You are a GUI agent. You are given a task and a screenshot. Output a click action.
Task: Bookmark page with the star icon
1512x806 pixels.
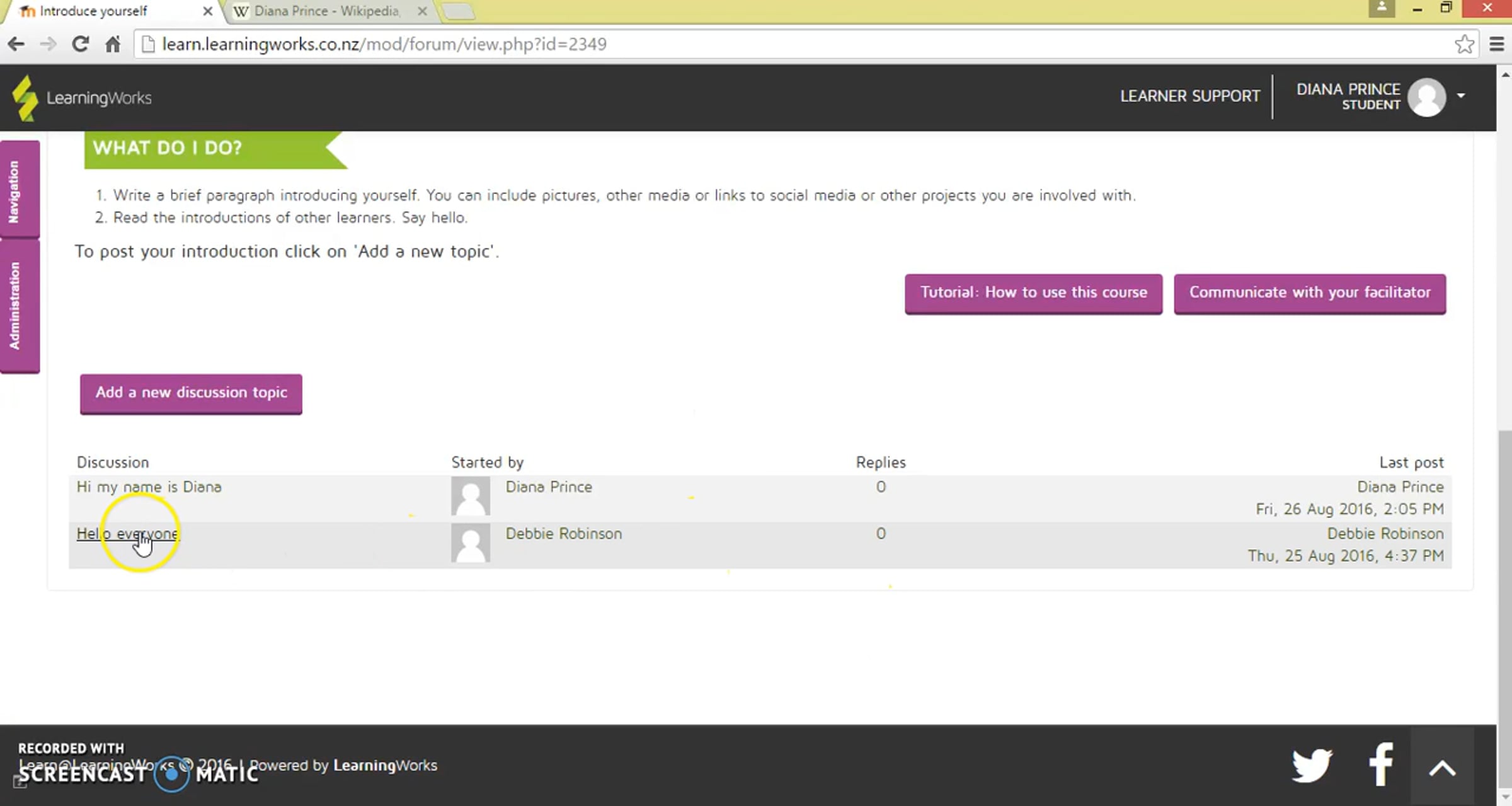pos(1464,44)
